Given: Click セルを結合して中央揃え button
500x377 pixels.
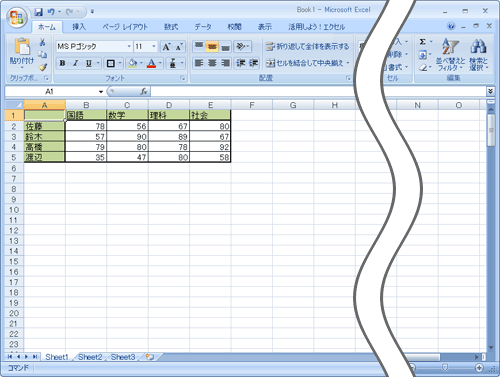Looking at the screenshot, I should (x=307, y=63).
